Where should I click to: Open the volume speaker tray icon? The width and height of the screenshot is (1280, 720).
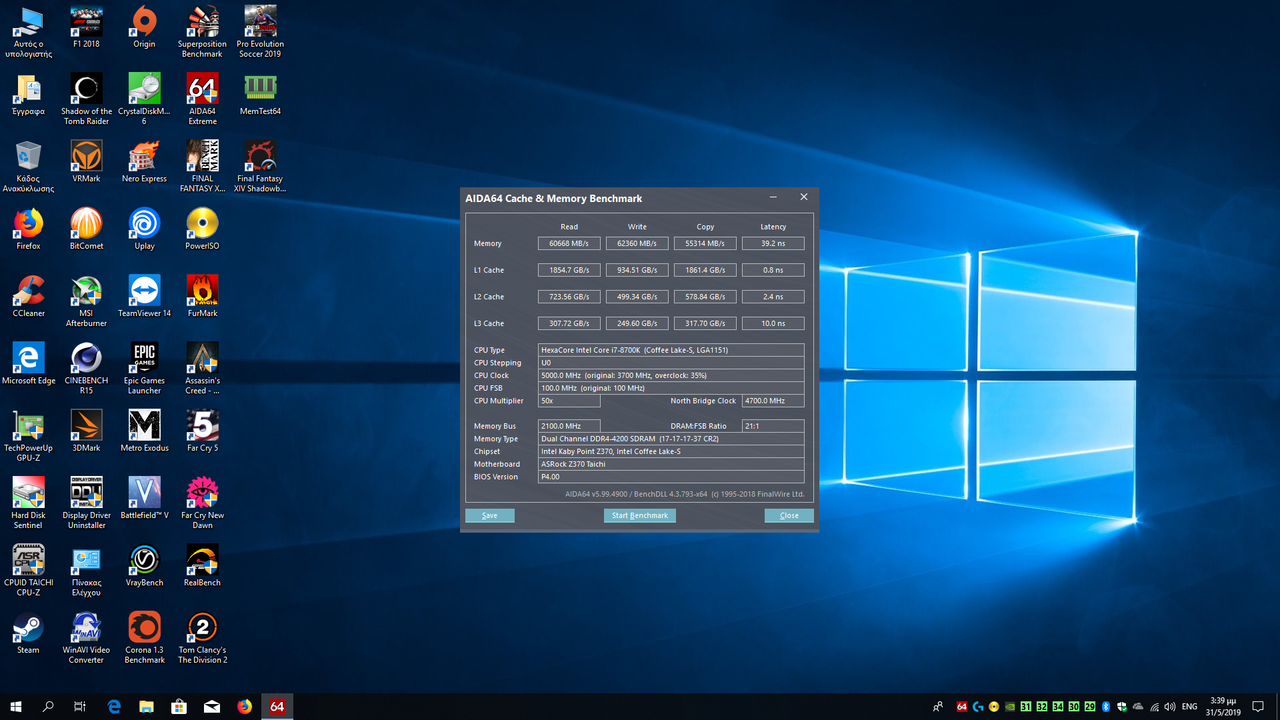pyautogui.click(x=1170, y=707)
